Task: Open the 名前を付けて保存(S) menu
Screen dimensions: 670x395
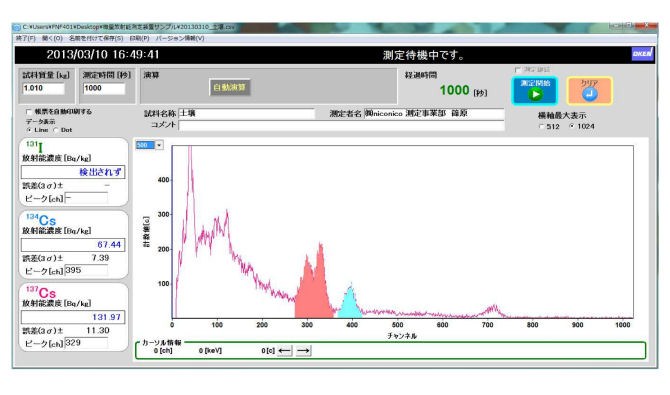Action: [96, 38]
